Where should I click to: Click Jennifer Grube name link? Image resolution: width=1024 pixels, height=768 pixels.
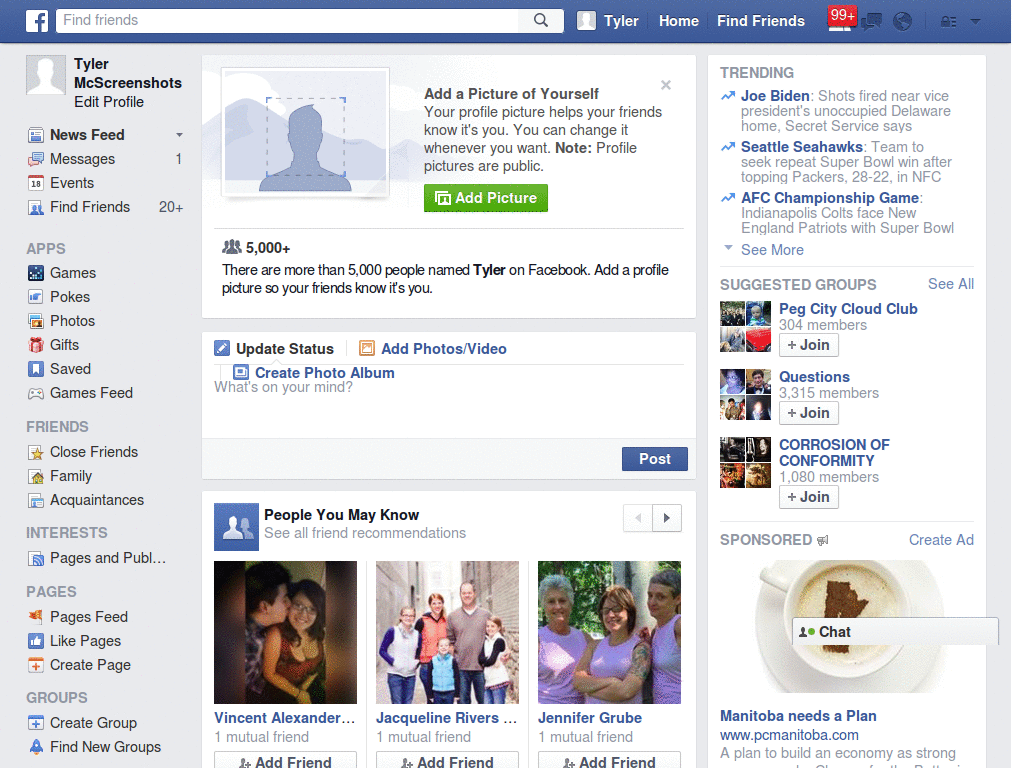590,718
